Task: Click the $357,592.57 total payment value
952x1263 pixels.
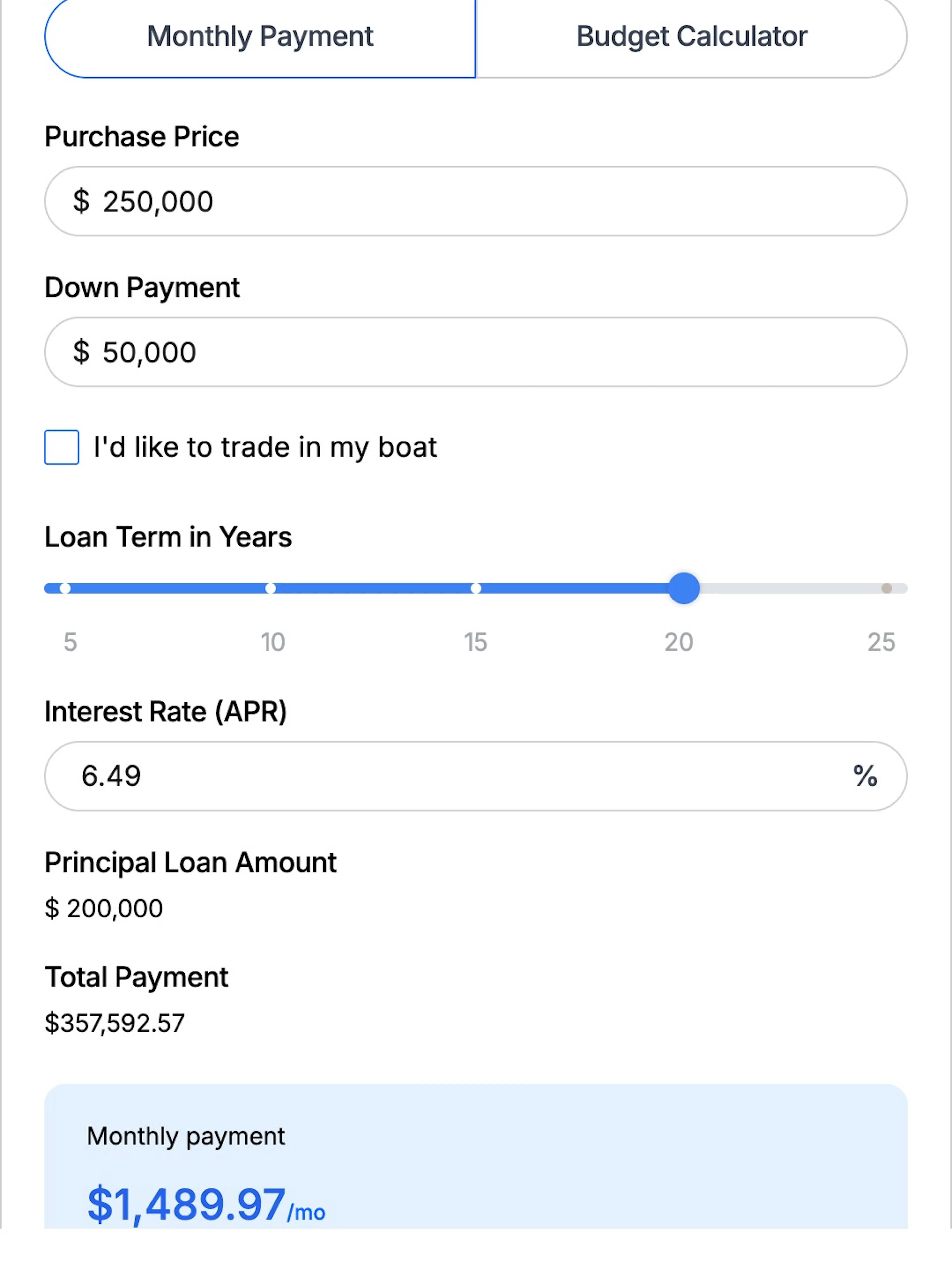Action: coord(115,1023)
